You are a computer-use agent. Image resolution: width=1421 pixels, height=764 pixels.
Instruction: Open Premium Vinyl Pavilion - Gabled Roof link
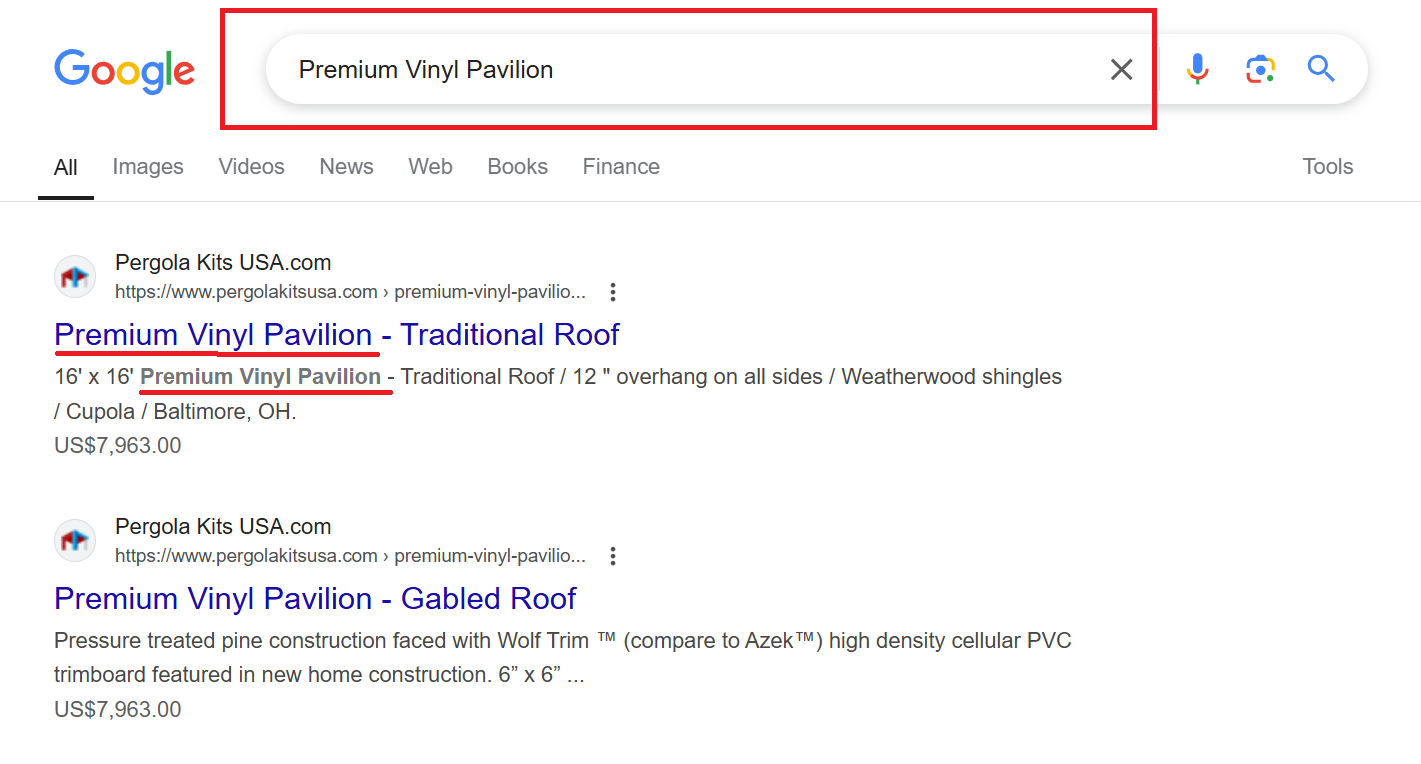point(315,599)
